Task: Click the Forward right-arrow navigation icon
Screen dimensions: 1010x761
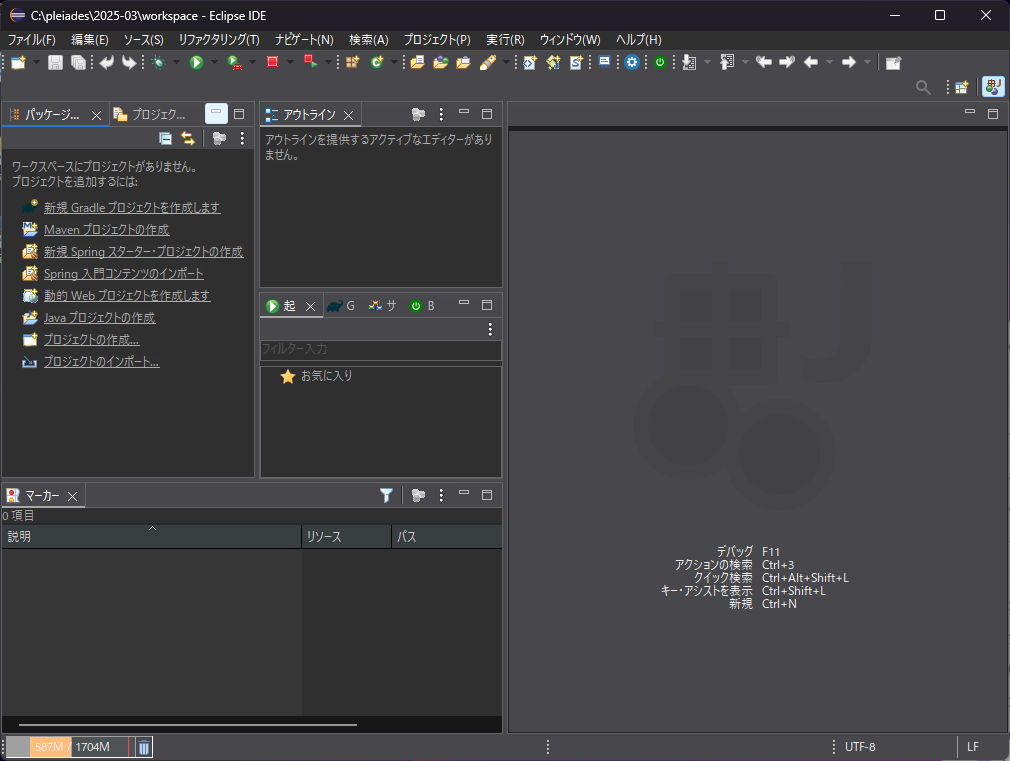Action: coord(849,63)
